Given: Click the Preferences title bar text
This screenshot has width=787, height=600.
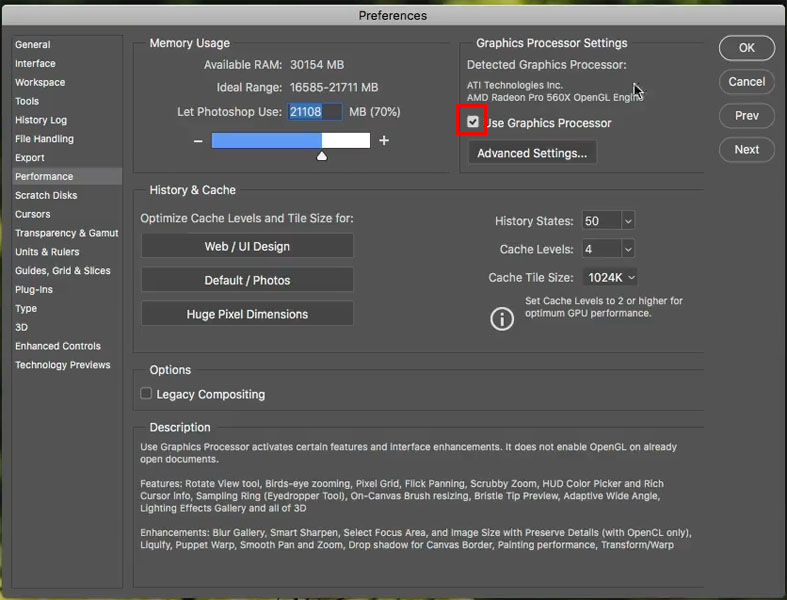Looking at the screenshot, I should pos(393,16).
